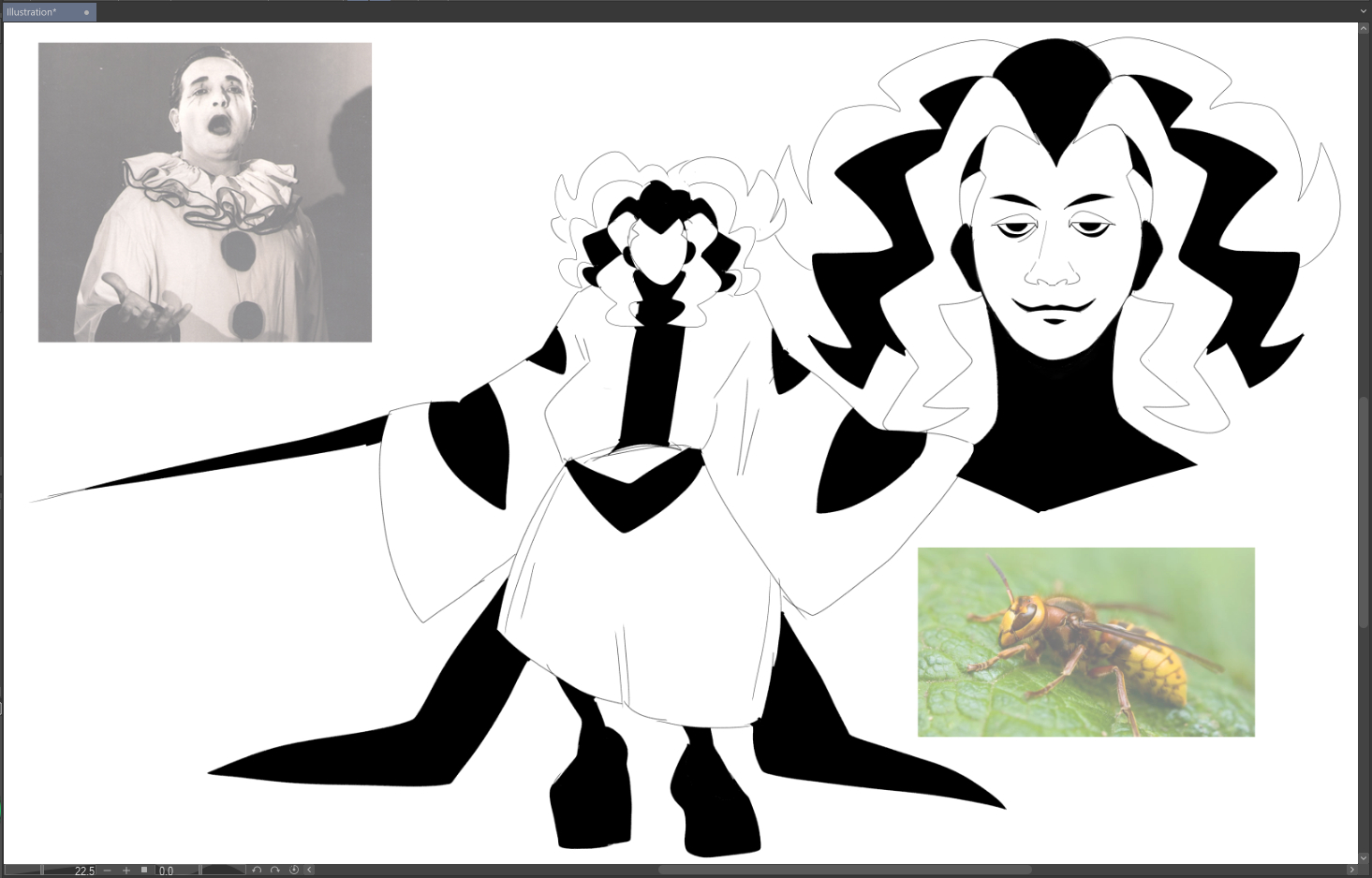Click the zoom in plus icon
Image resolution: width=1372 pixels, height=878 pixels.
click(126, 871)
